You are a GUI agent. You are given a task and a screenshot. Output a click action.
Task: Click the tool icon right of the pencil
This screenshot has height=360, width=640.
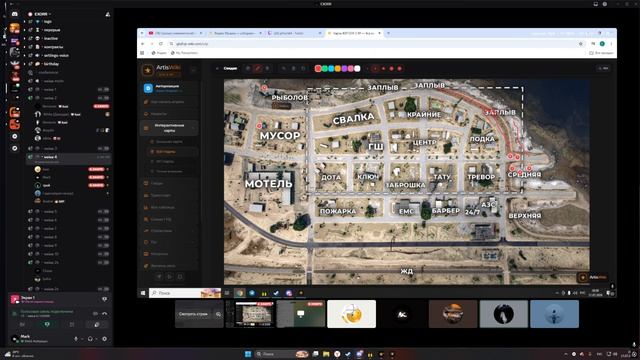point(267,69)
